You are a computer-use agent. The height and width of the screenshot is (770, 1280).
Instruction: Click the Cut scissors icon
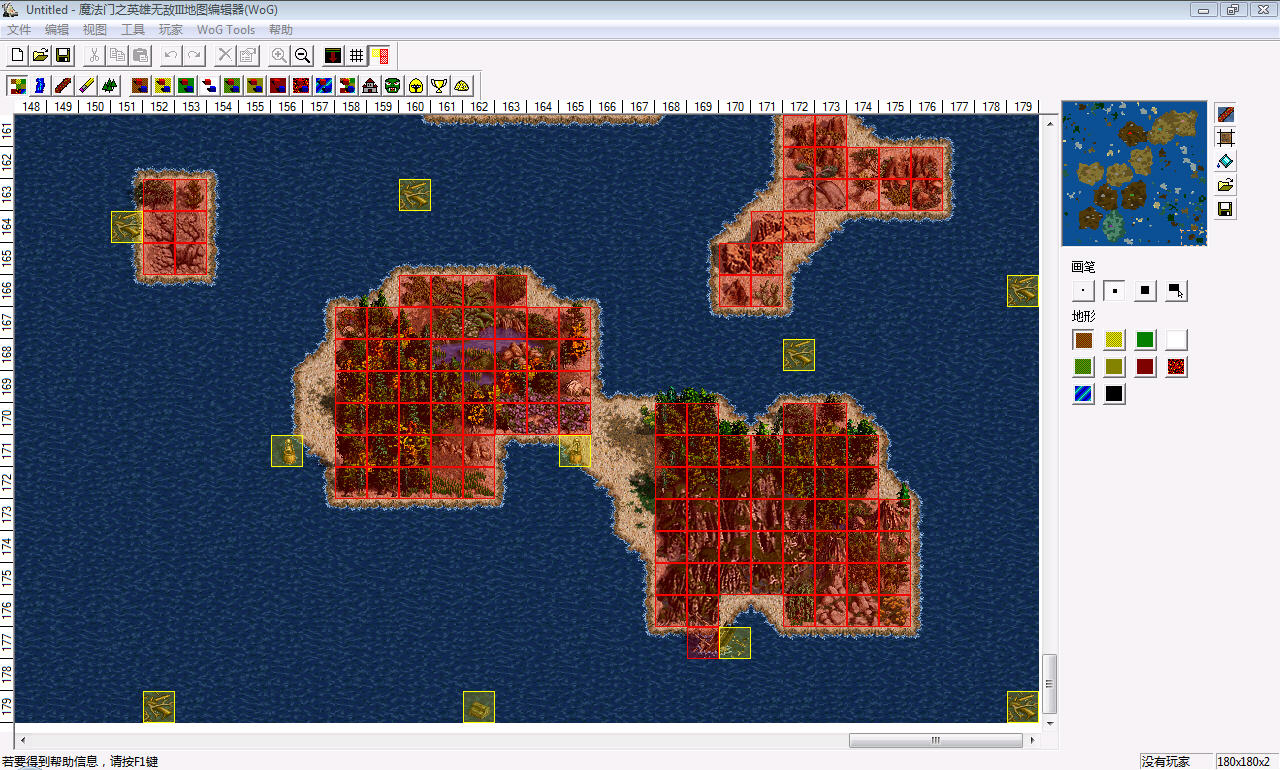(94, 55)
